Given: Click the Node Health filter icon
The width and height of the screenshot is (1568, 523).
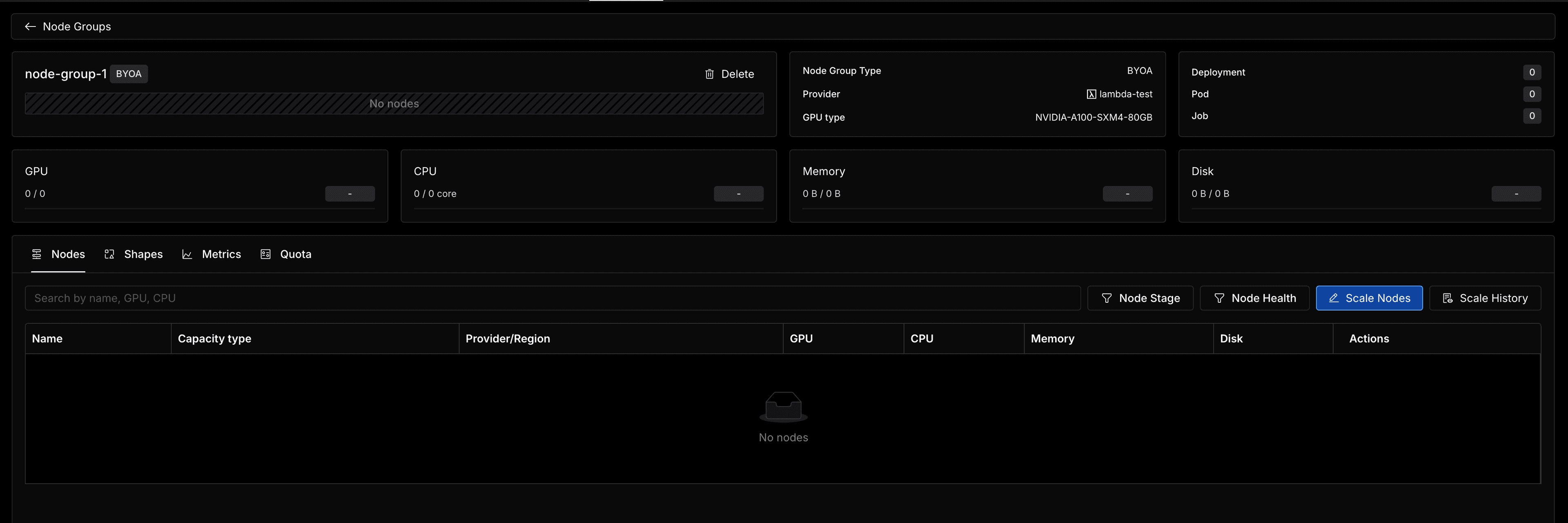Looking at the screenshot, I should click(x=1219, y=298).
